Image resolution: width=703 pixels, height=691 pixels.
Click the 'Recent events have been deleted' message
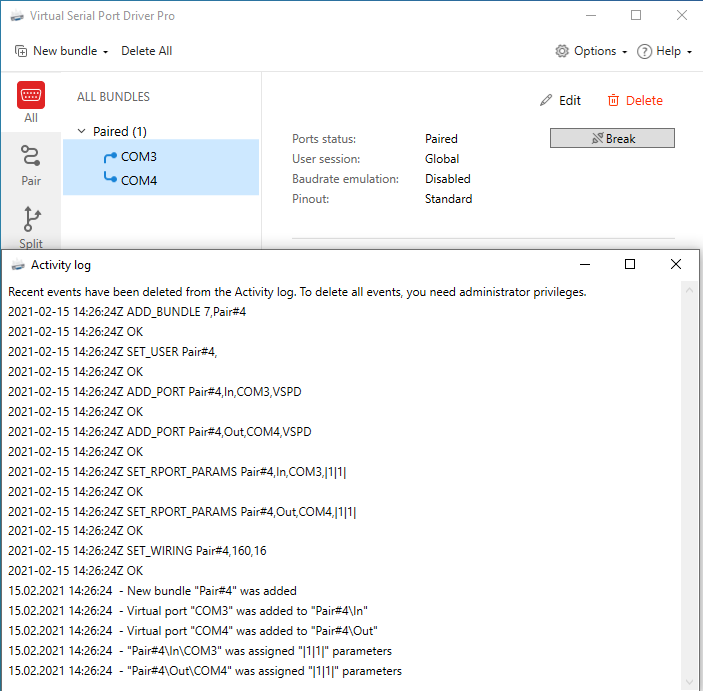[297, 292]
